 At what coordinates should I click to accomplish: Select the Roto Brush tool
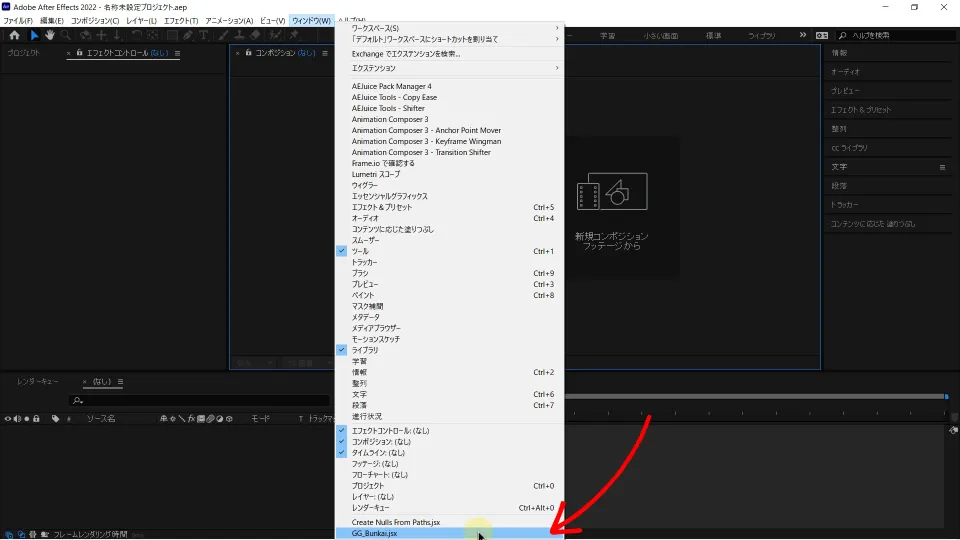(x=275, y=36)
